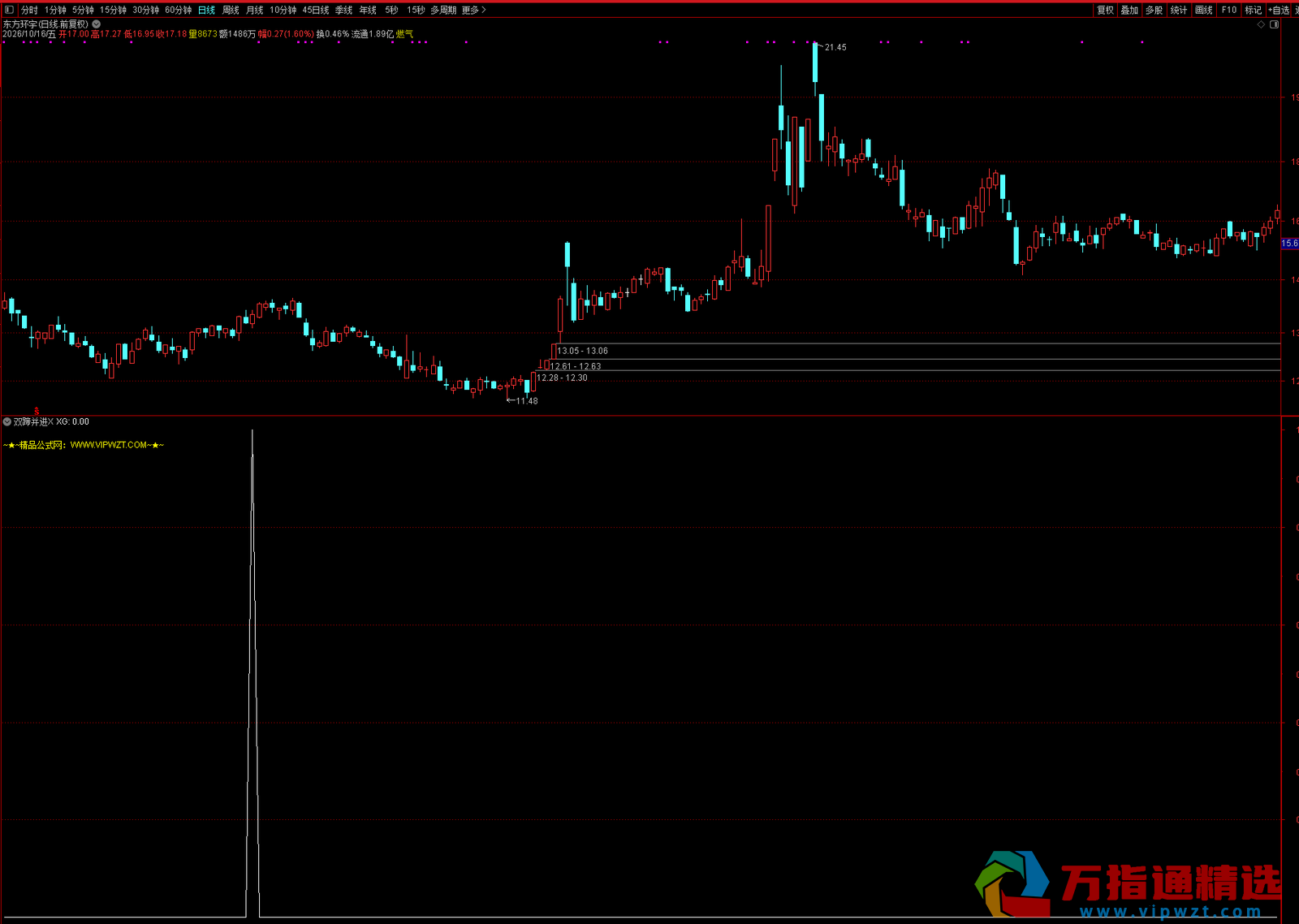Image resolution: width=1299 pixels, height=924 pixels.
Task: Select the 45日线 period tab
Action: pyautogui.click(x=316, y=10)
